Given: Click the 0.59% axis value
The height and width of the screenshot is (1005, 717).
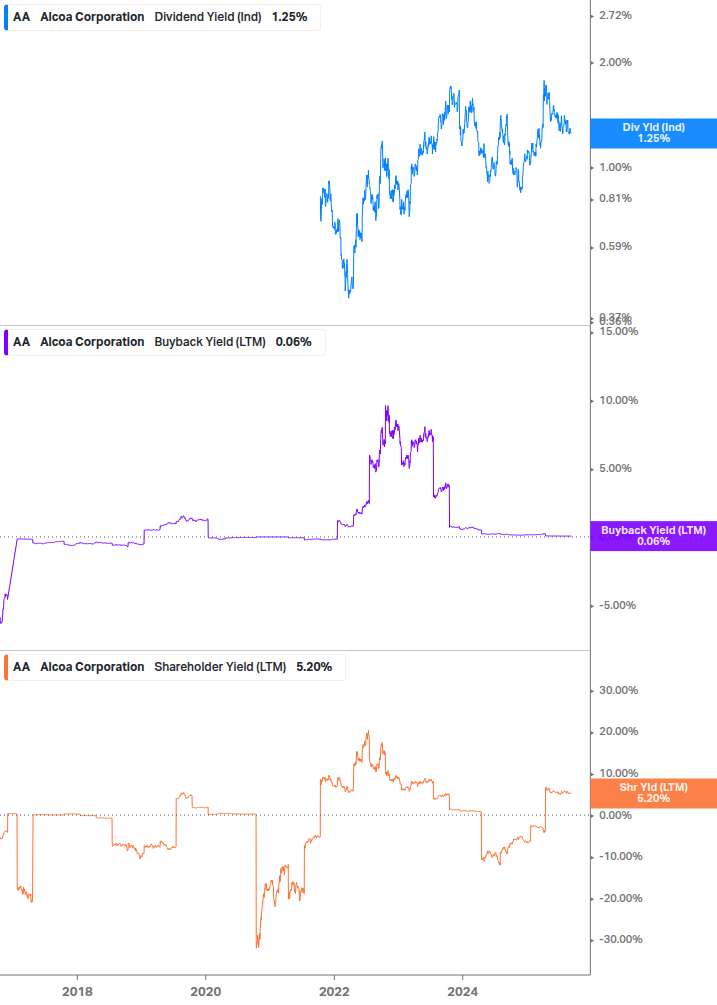Looking at the screenshot, I should (615, 247).
